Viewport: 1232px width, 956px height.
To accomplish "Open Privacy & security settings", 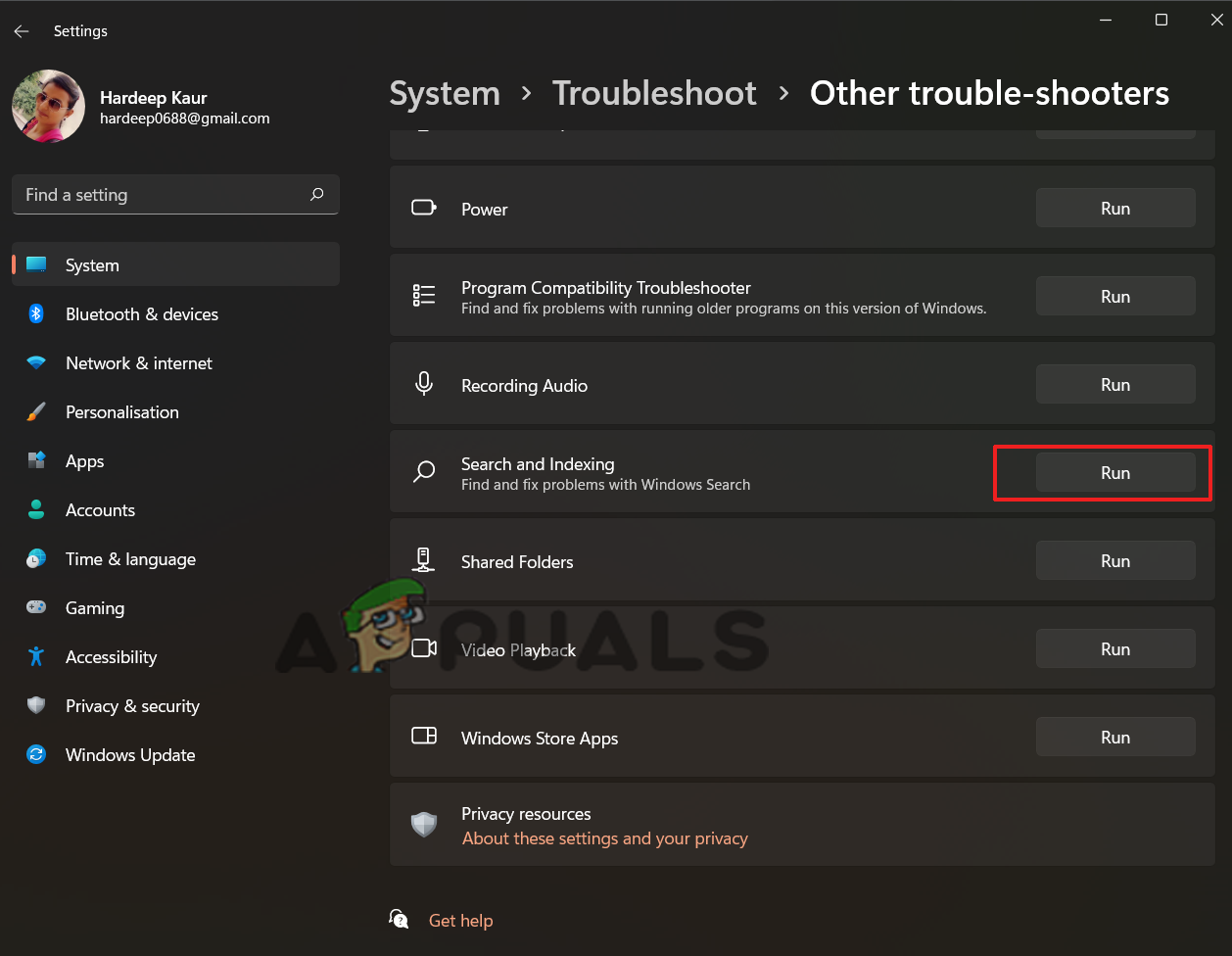I will 132,706.
